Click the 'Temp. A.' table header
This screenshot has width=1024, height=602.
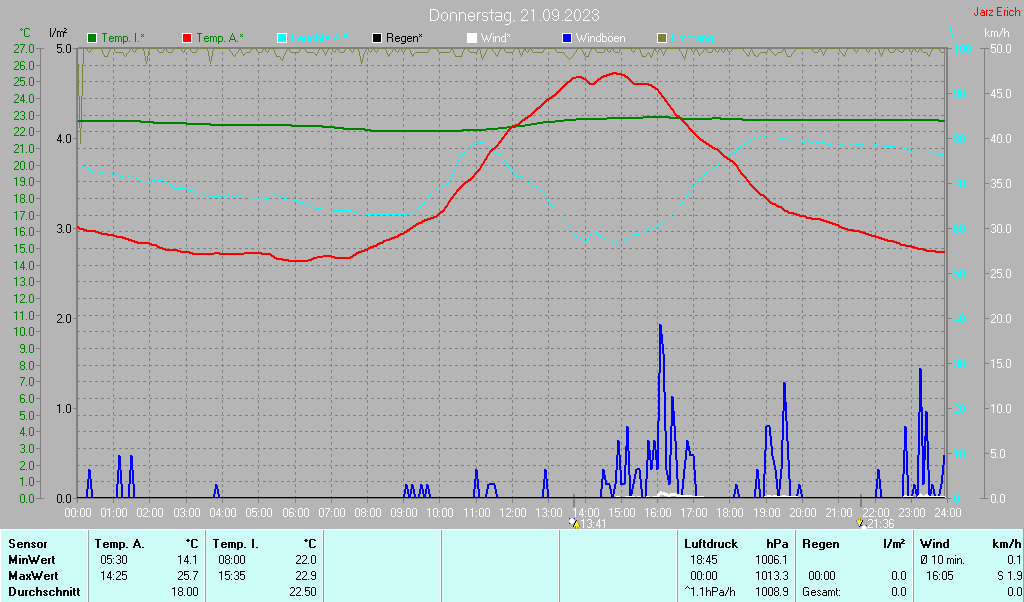pyautogui.click(x=120, y=544)
